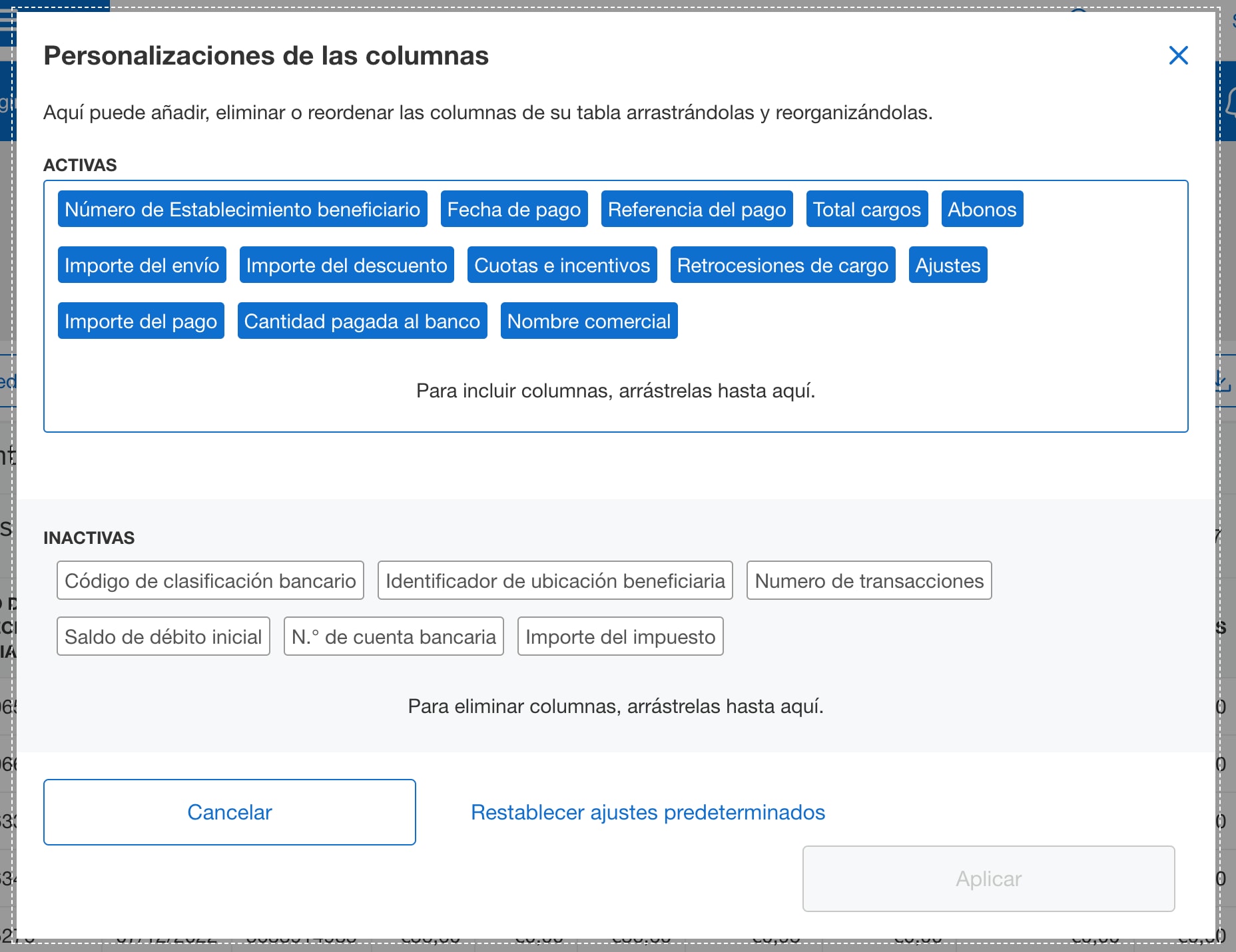Click the Importe del envío chip
The image size is (1236, 952).
coord(141,265)
